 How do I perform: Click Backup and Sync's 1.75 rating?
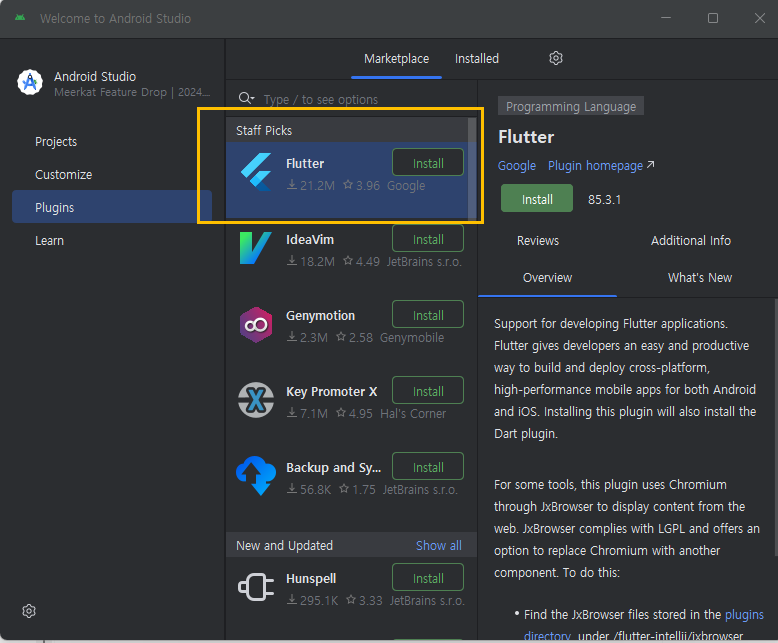coord(357,490)
